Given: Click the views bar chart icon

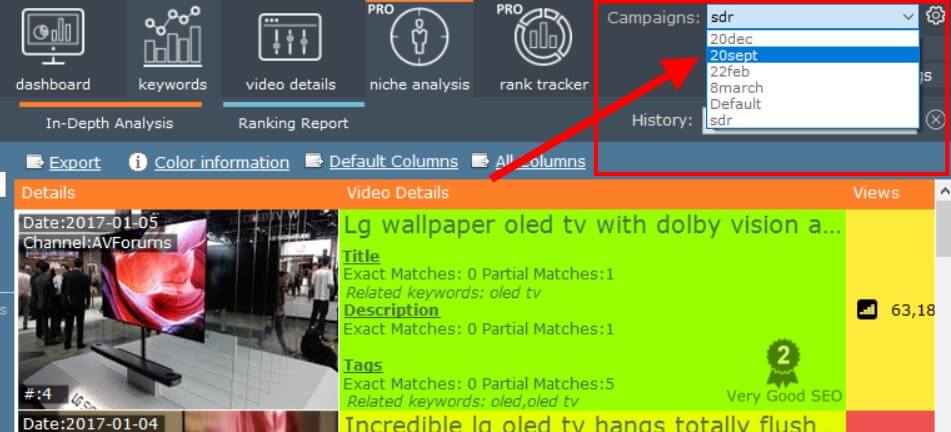Looking at the screenshot, I should tap(867, 310).
